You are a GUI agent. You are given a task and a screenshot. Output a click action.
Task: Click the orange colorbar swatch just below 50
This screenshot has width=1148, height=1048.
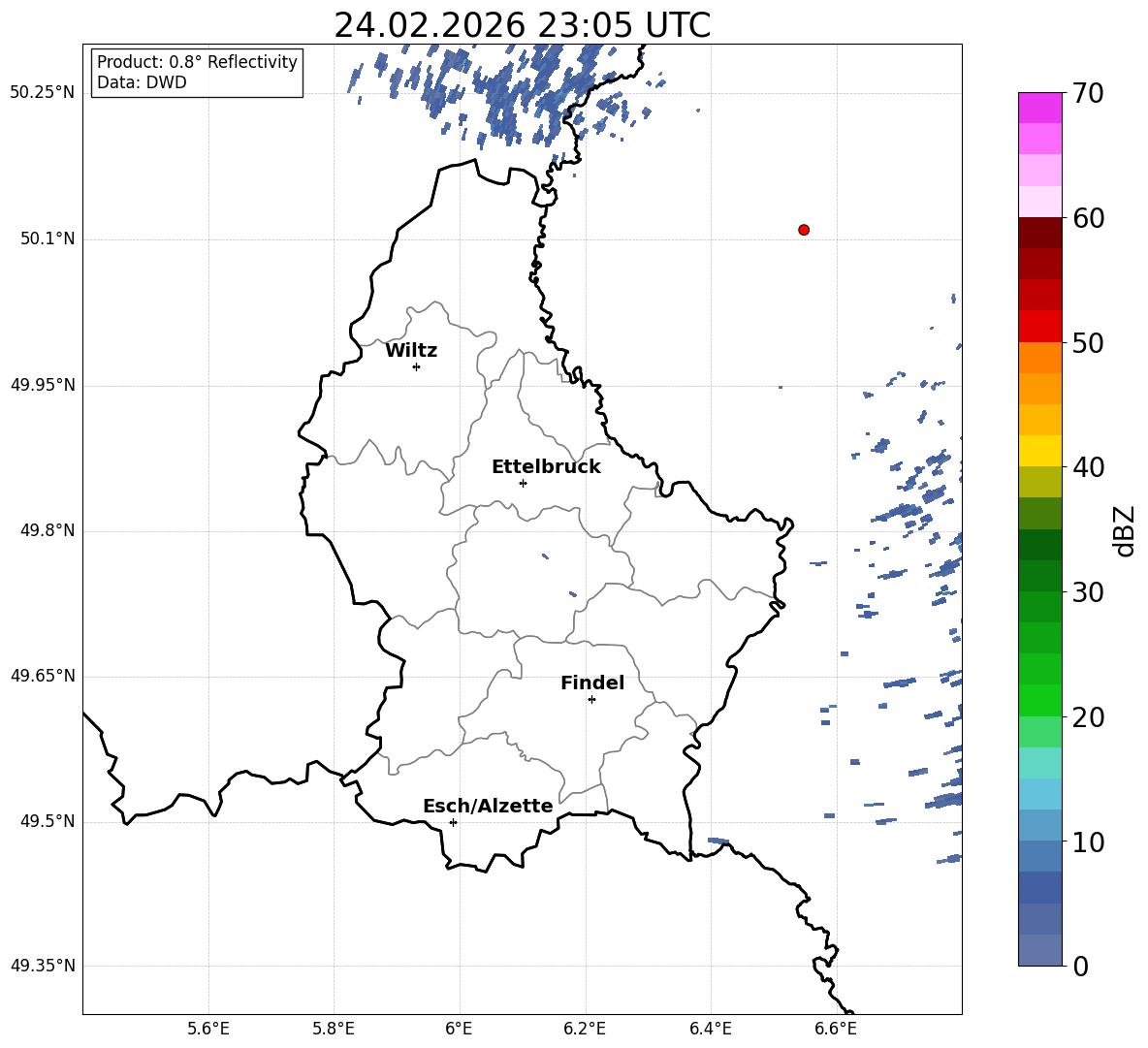[1039, 358]
